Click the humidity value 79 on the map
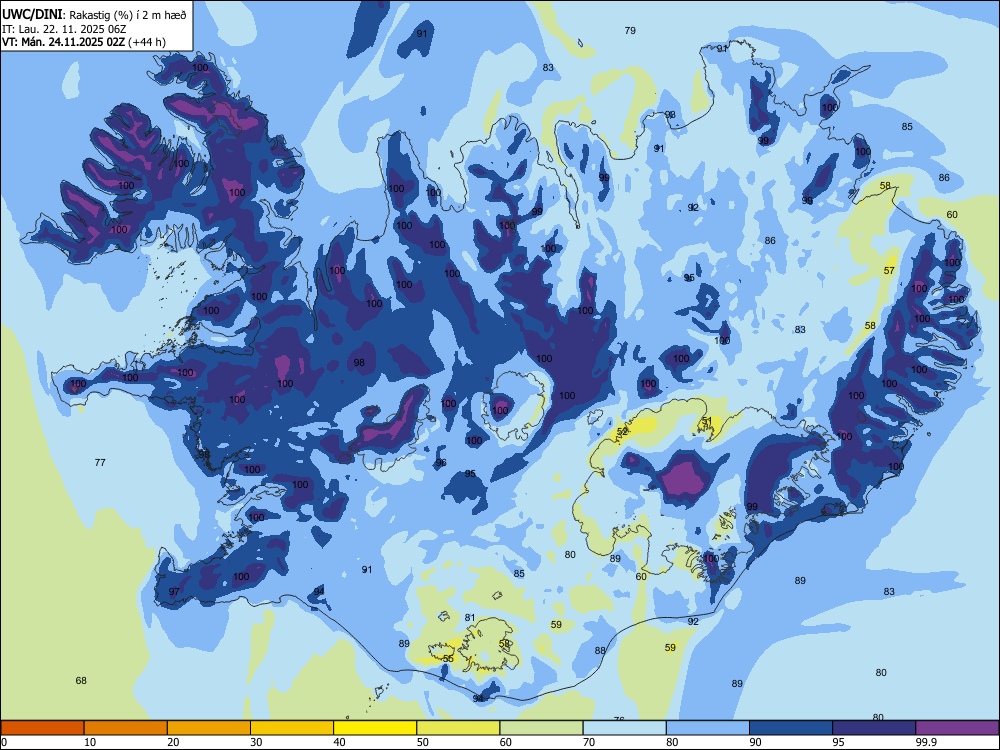Image resolution: width=1000 pixels, height=750 pixels. pyautogui.click(x=630, y=31)
